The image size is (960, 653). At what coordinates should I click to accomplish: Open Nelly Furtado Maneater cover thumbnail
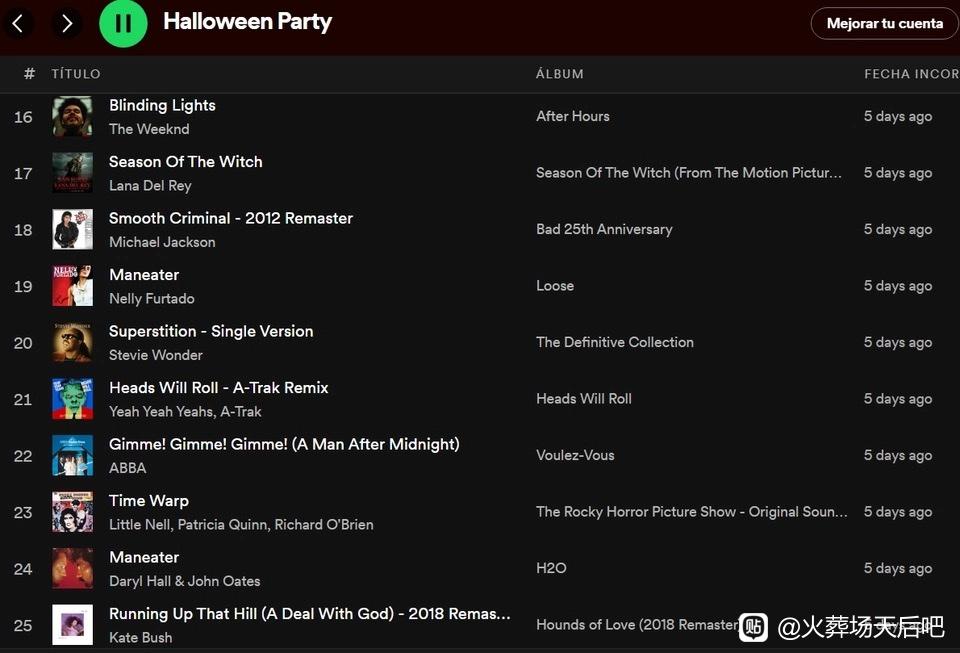[x=72, y=286]
